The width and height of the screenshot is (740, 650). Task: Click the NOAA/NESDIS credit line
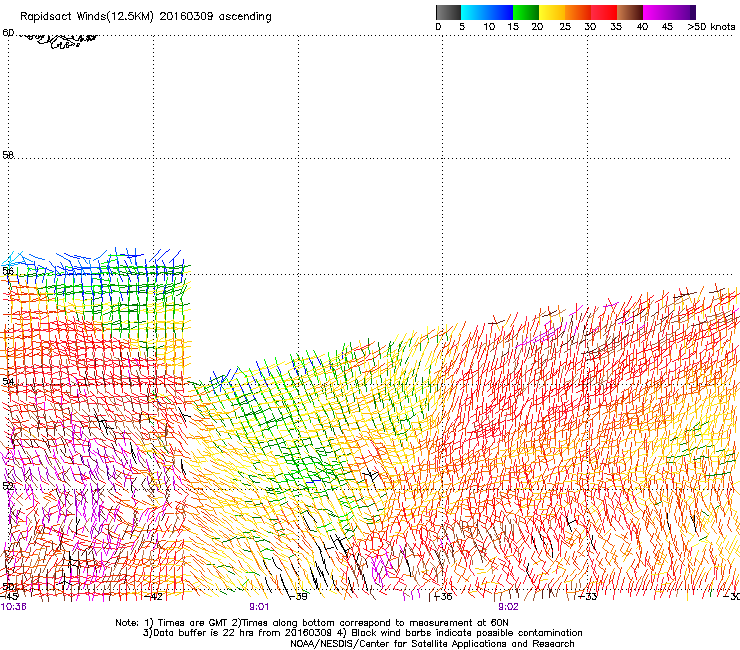tap(432, 644)
